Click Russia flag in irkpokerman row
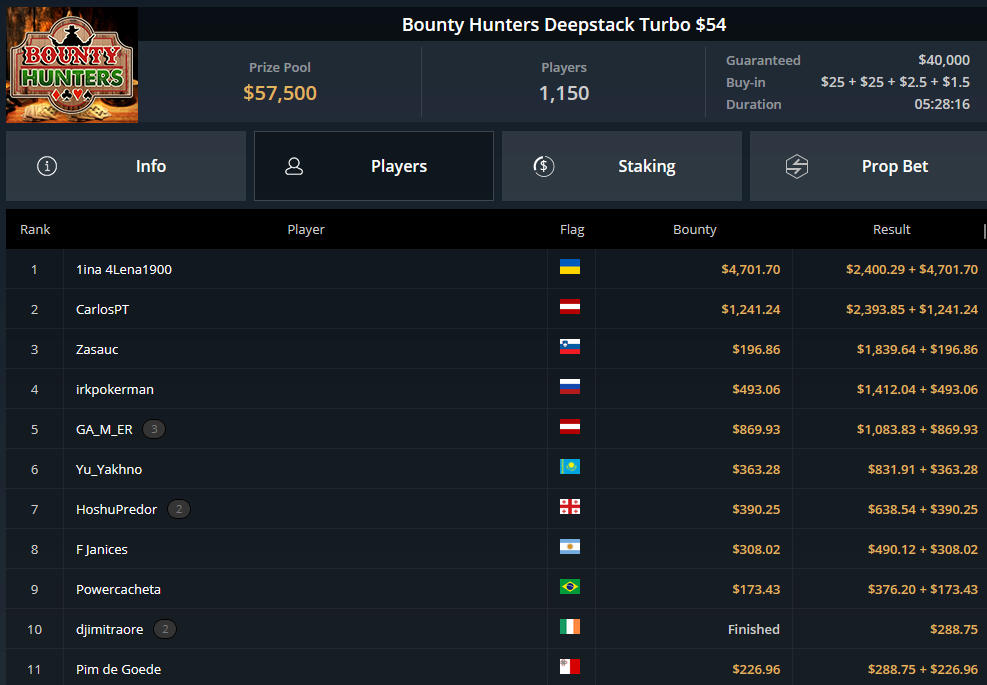 pyautogui.click(x=570, y=387)
